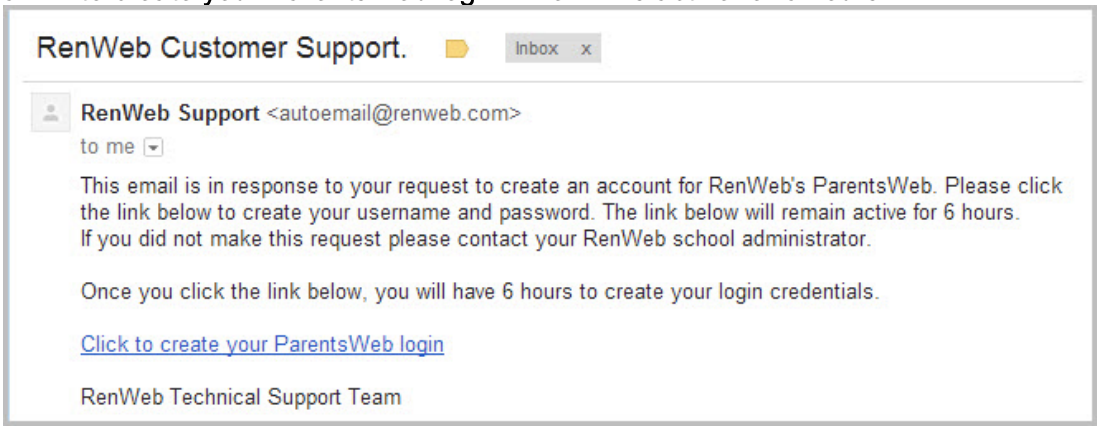Remove the Inbox label with the x
This screenshot has width=1100, height=428.
click(x=586, y=49)
